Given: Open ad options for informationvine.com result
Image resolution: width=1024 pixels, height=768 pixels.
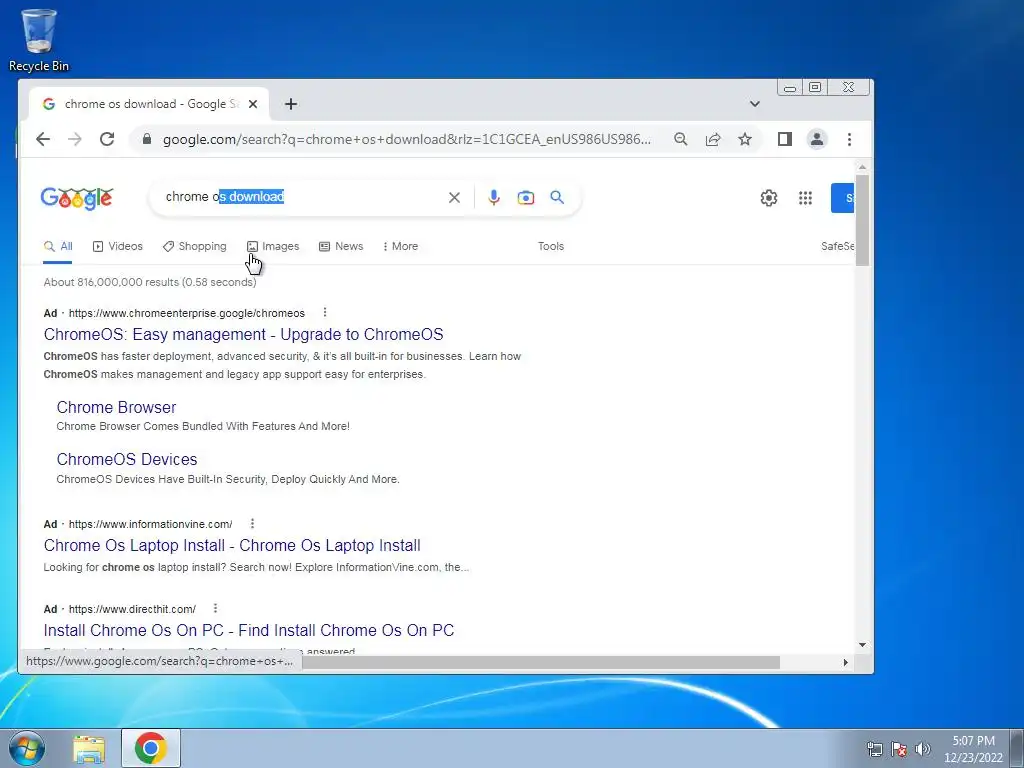Looking at the screenshot, I should (x=252, y=523).
